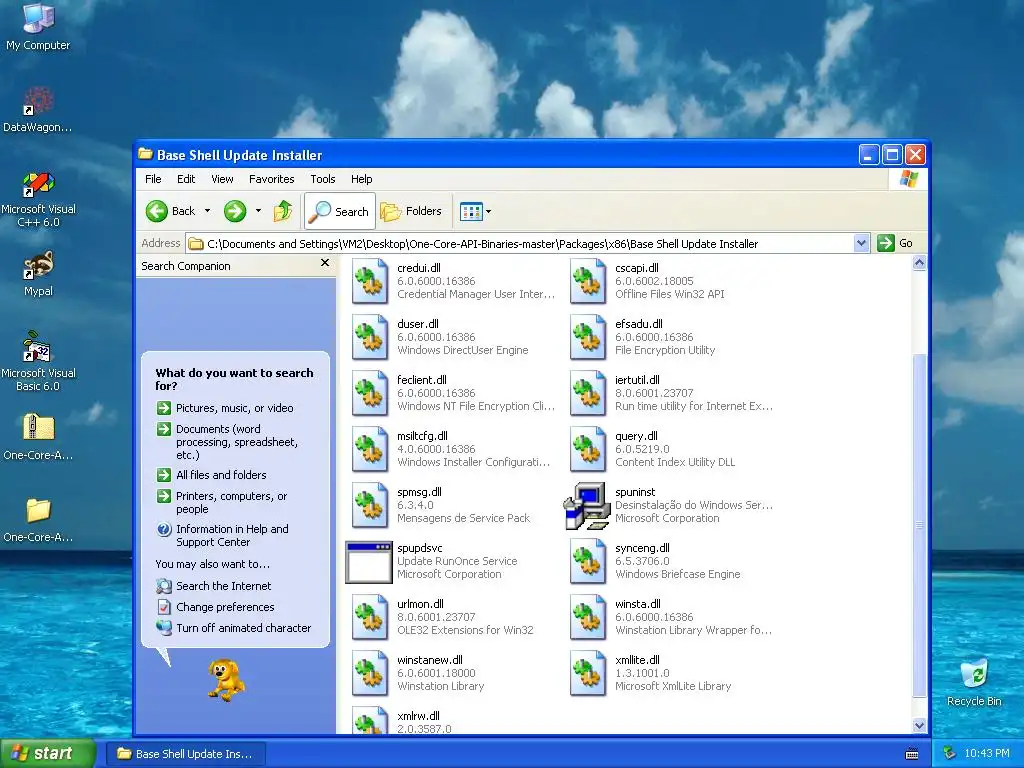This screenshot has width=1024, height=768.
Task: Select the duser.dll file icon
Action: pyautogui.click(x=370, y=338)
